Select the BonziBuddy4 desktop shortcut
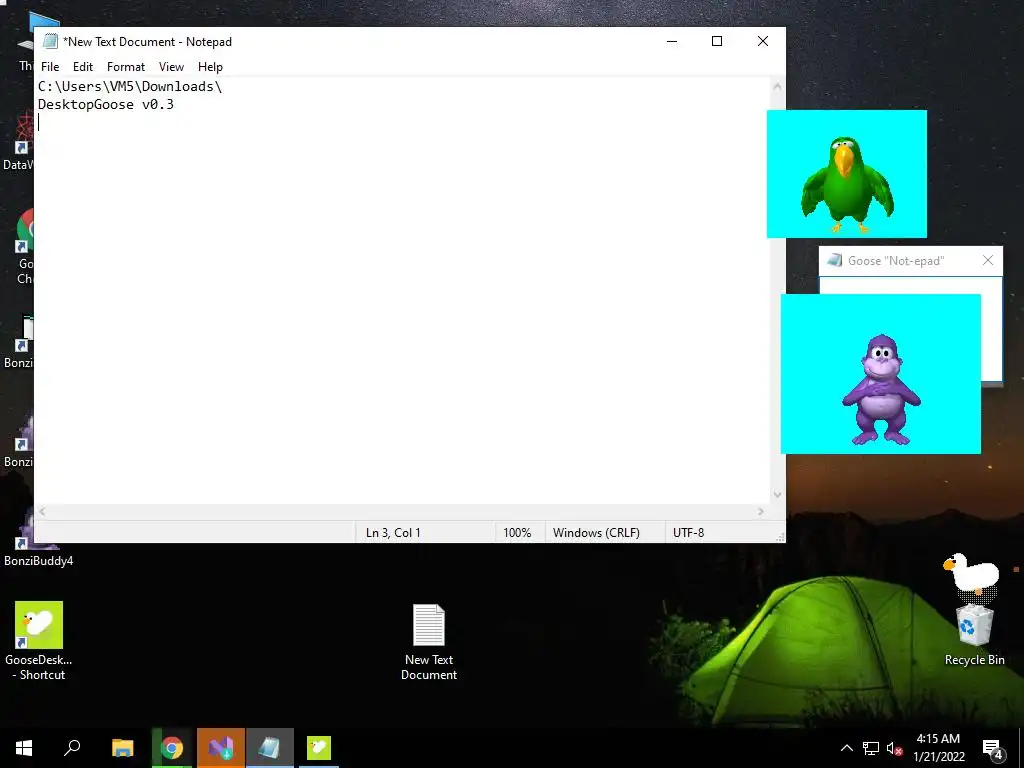The image size is (1024, 768). [38, 539]
